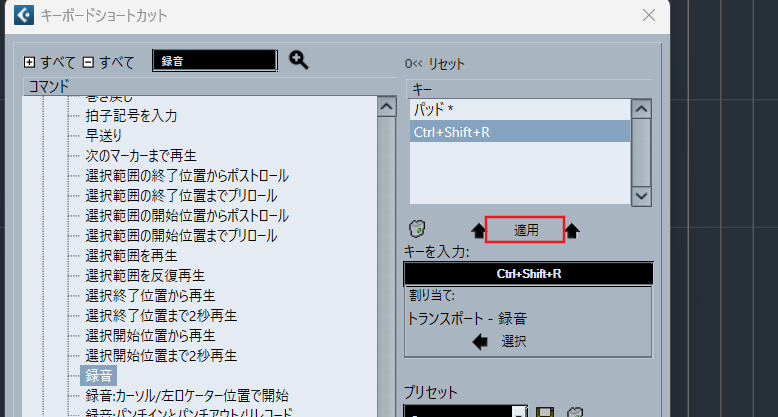The height and width of the screenshot is (417, 778).
Task: Click the left arrow beside 選択
Action: point(480,342)
